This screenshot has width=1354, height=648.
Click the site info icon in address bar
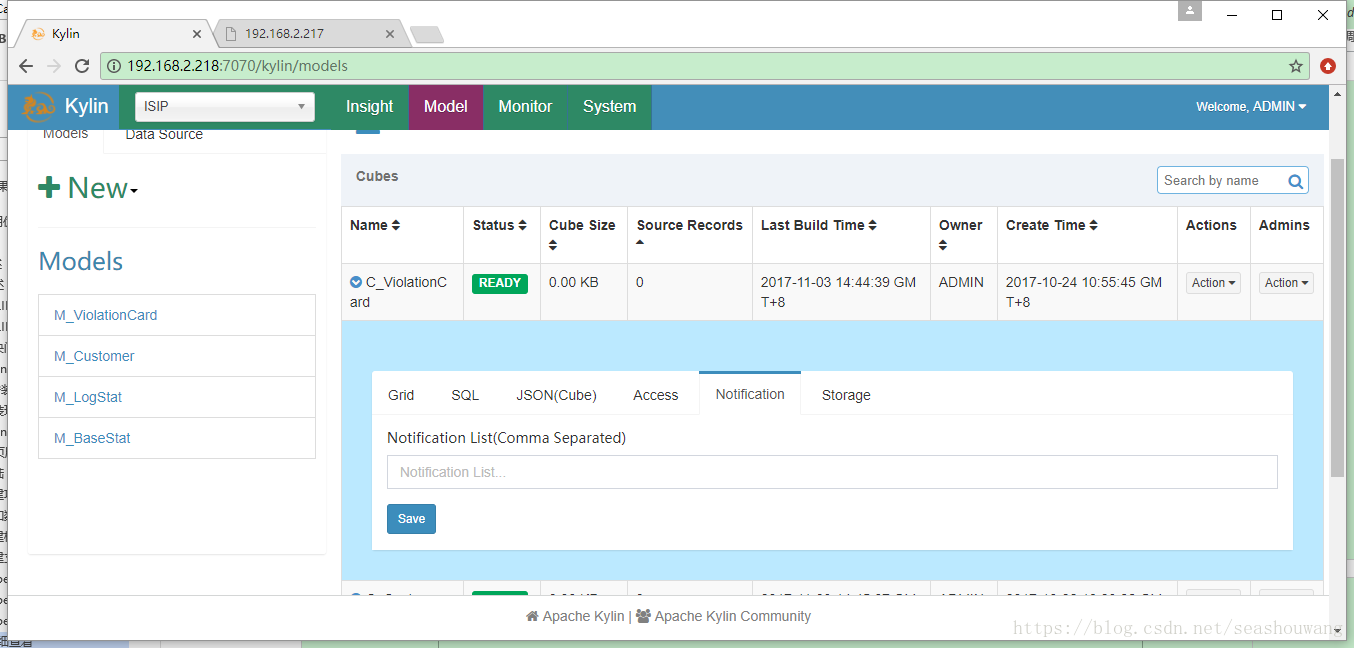[114, 66]
